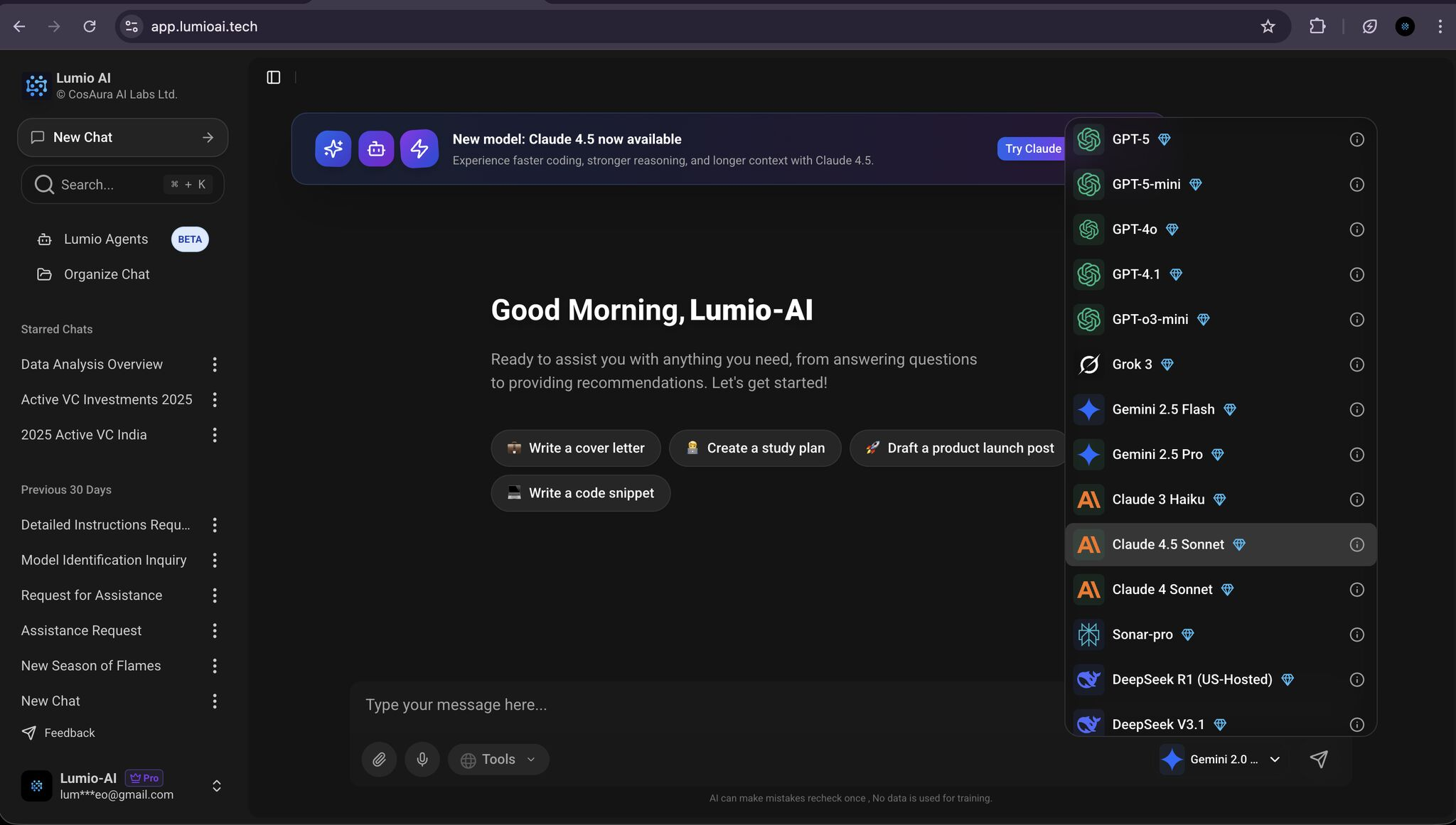
Task: Start a New Chat
Action: [122, 138]
